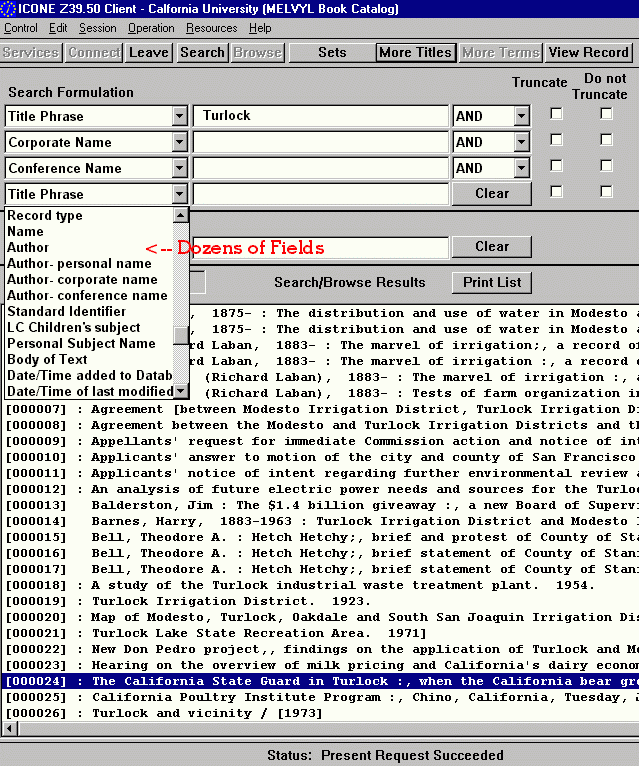This screenshot has height=766, width=639.
Task: Click the More Titles button
Action: pyautogui.click(x=415, y=52)
